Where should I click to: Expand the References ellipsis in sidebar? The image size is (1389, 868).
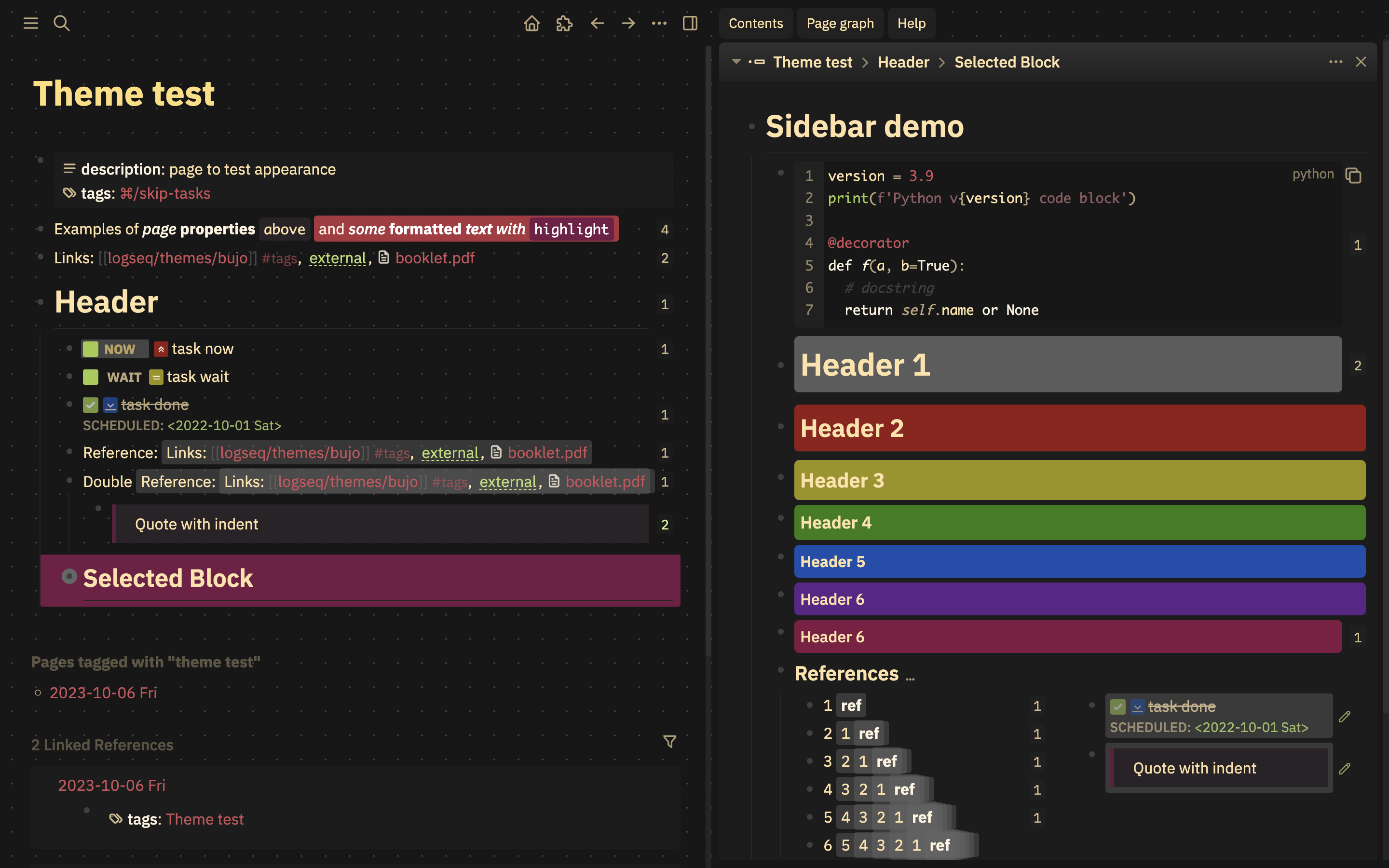click(910, 678)
